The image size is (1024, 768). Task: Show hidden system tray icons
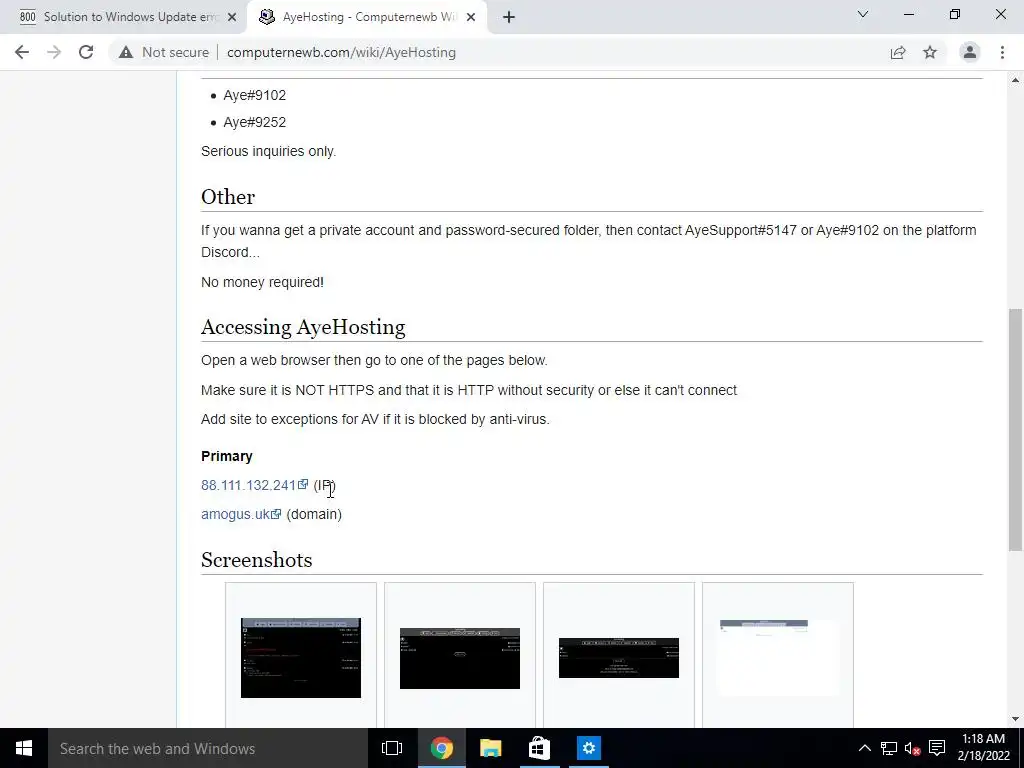pos(864,748)
